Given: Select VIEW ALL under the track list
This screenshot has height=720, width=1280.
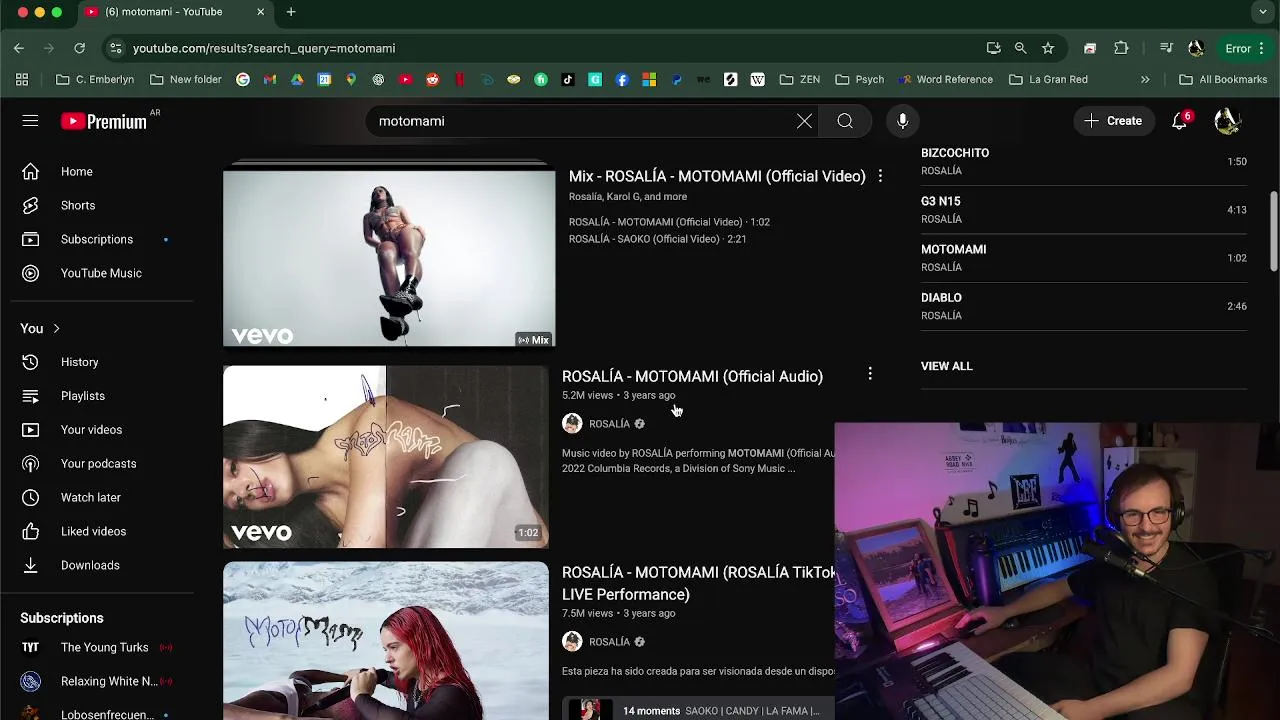Looking at the screenshot, I should tap(946, 366).
